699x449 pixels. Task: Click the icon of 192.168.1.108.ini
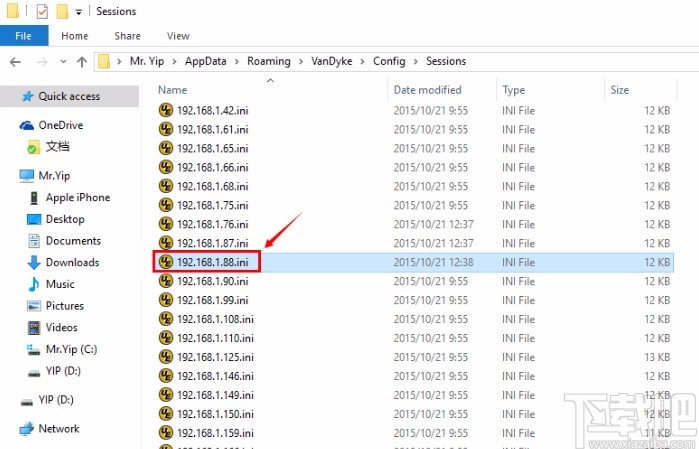(x=166, y=319)
